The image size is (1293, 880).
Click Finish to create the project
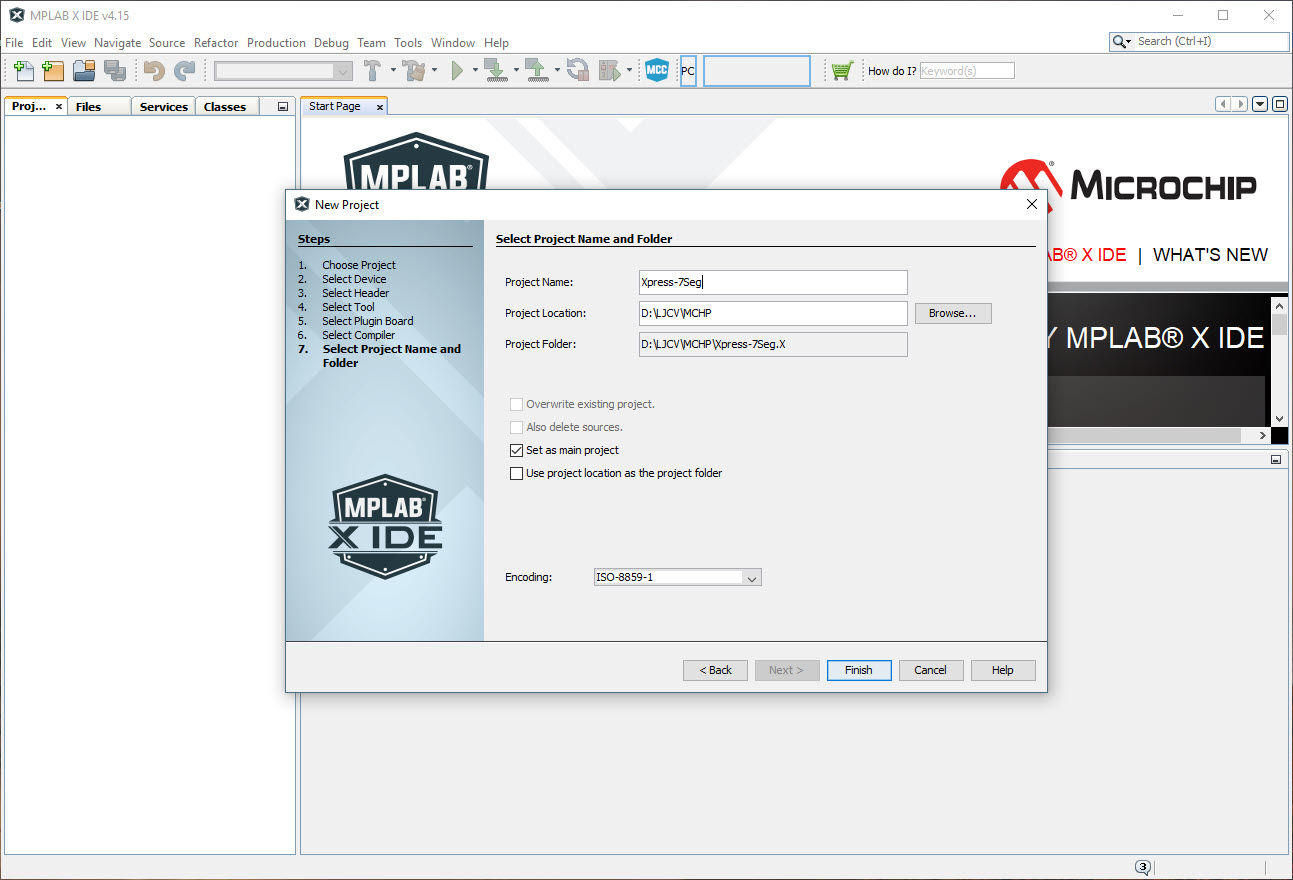click(x=858, y=670)
